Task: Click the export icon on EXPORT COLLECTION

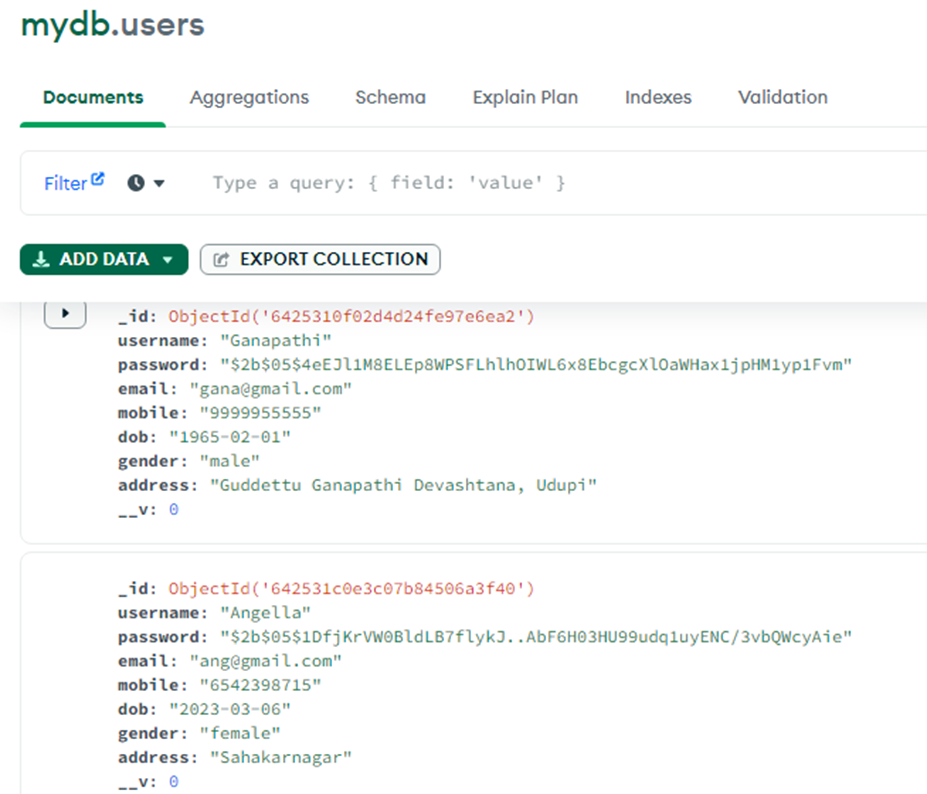Action: pyautogui.click(x=222, y=259)
